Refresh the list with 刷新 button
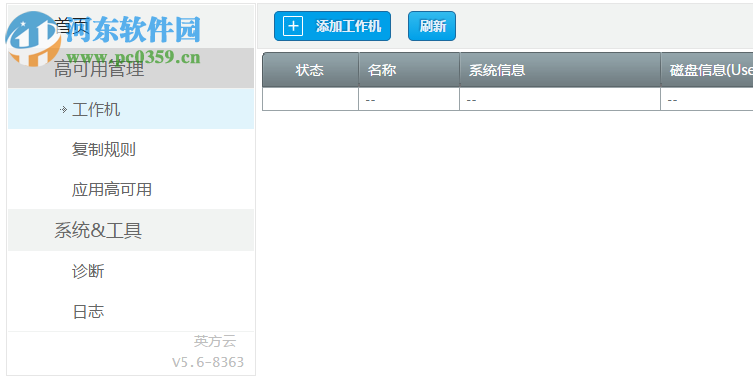The image size is (753, 392). coord(432,26)
